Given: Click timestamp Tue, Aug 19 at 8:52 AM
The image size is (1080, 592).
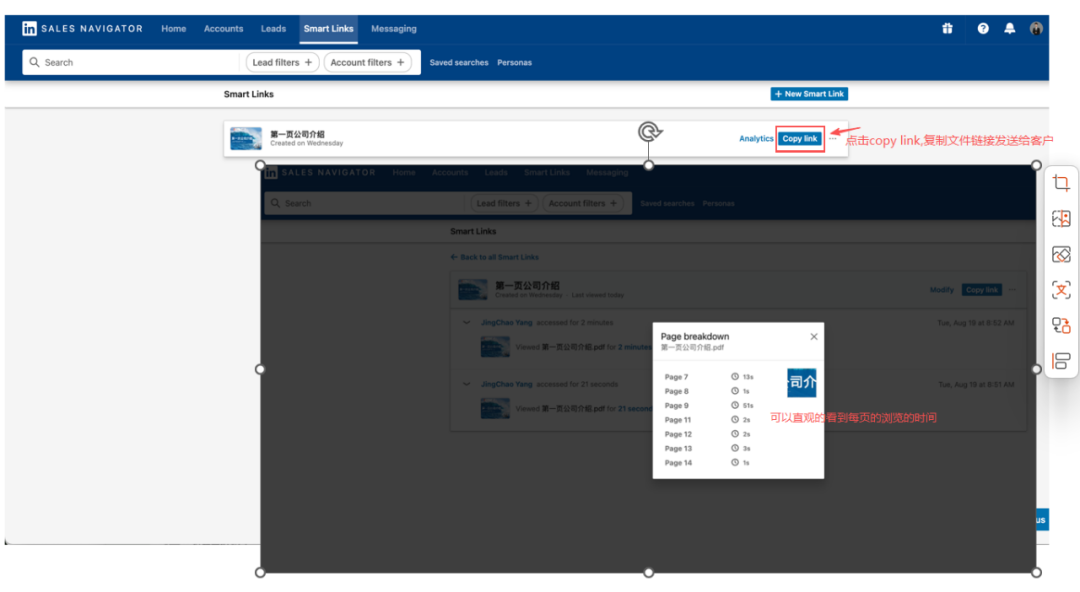Looking at the screenshot, I should click(x=975, y=323).
